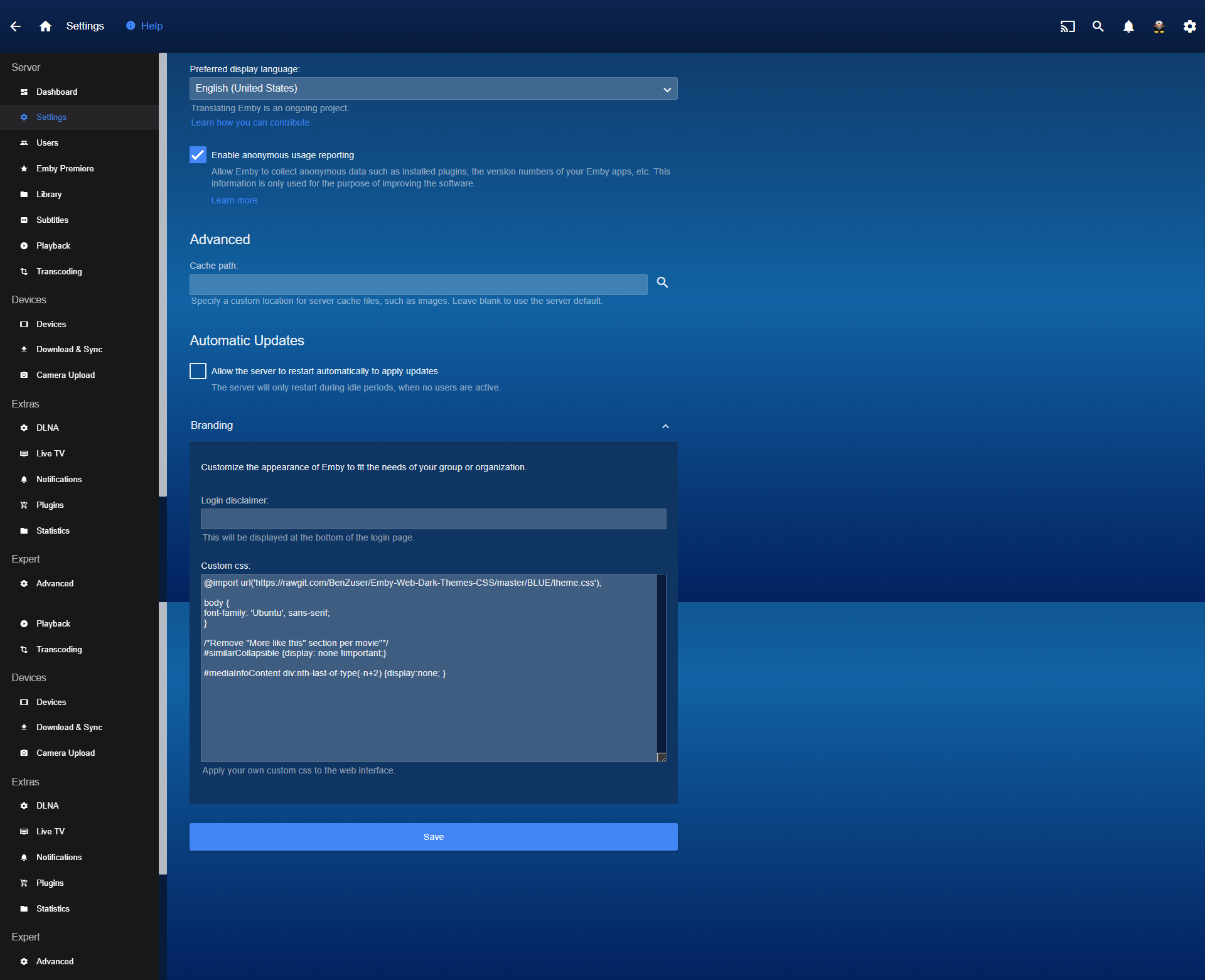Viewport: 1205px width, 980px height.
Task: Open 'Learn how you can contribute' link
Action: pos(251,123)
